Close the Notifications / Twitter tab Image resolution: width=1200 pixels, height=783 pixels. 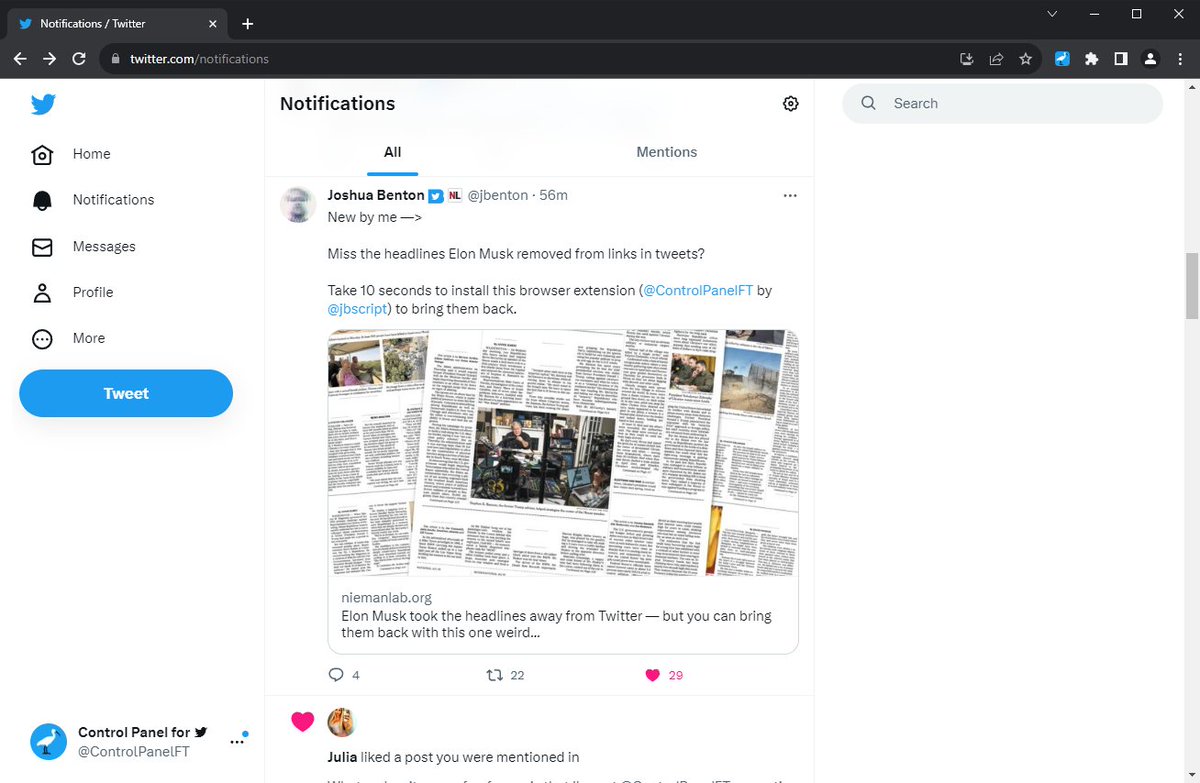pos(213,23)
